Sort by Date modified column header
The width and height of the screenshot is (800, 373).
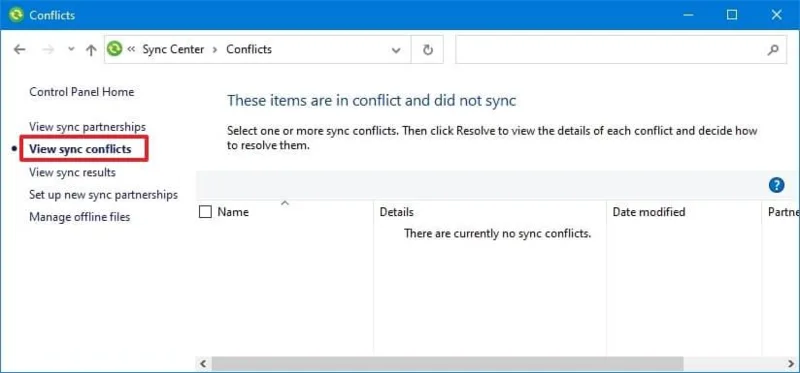click(648, 212)
